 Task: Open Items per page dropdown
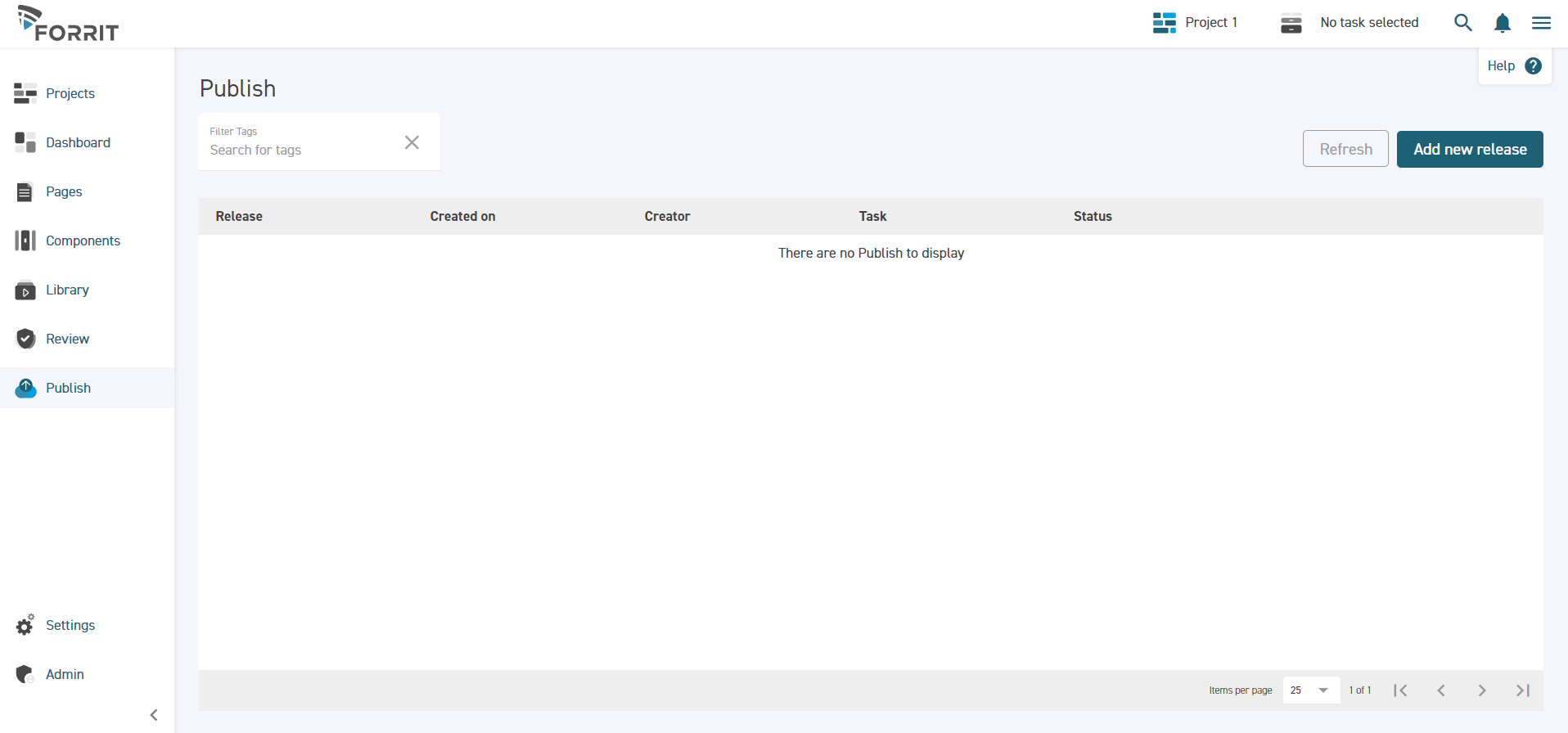(1311, 690)
